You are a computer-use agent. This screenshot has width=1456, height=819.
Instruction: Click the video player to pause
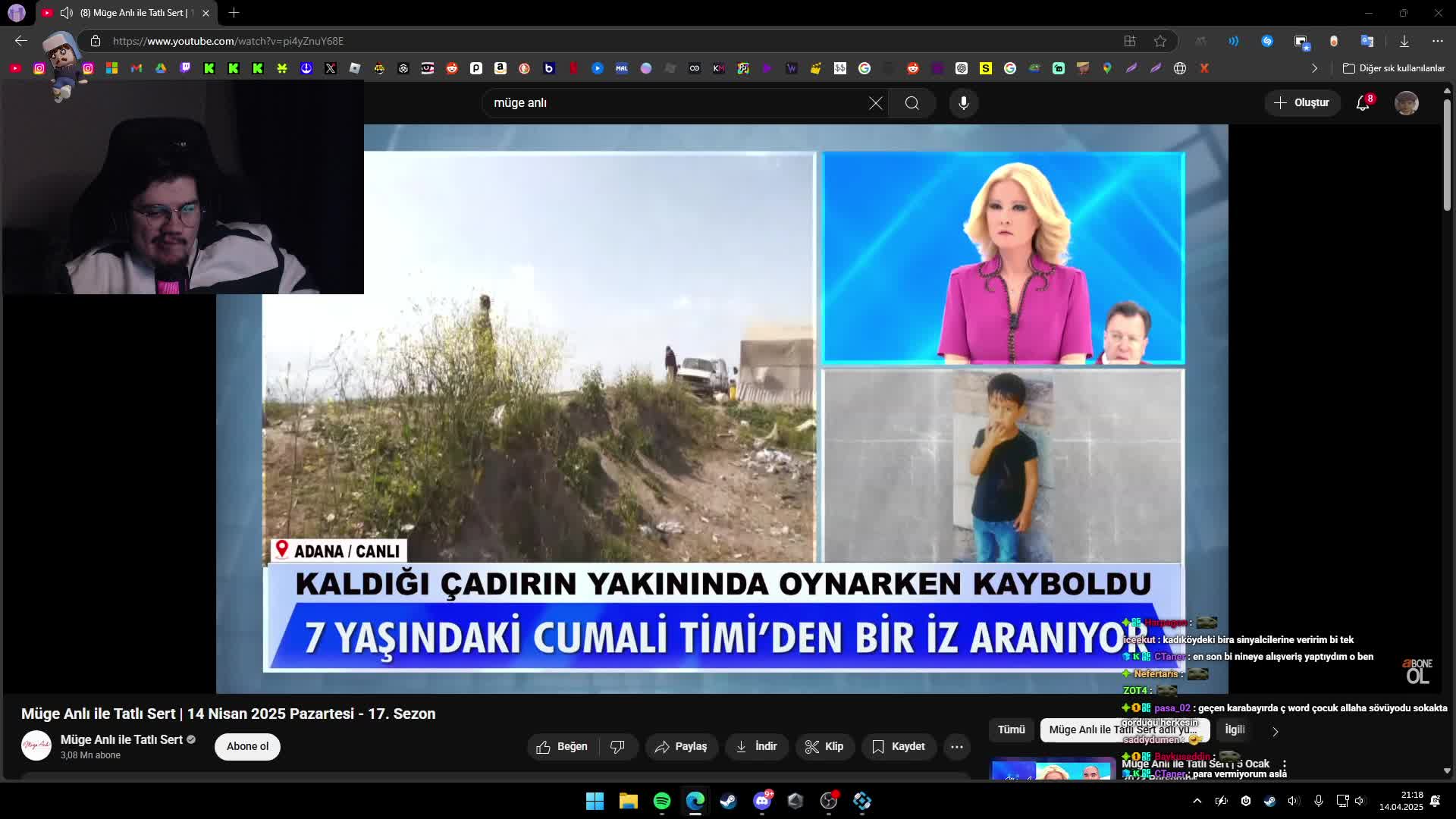[x=722, y=409]
